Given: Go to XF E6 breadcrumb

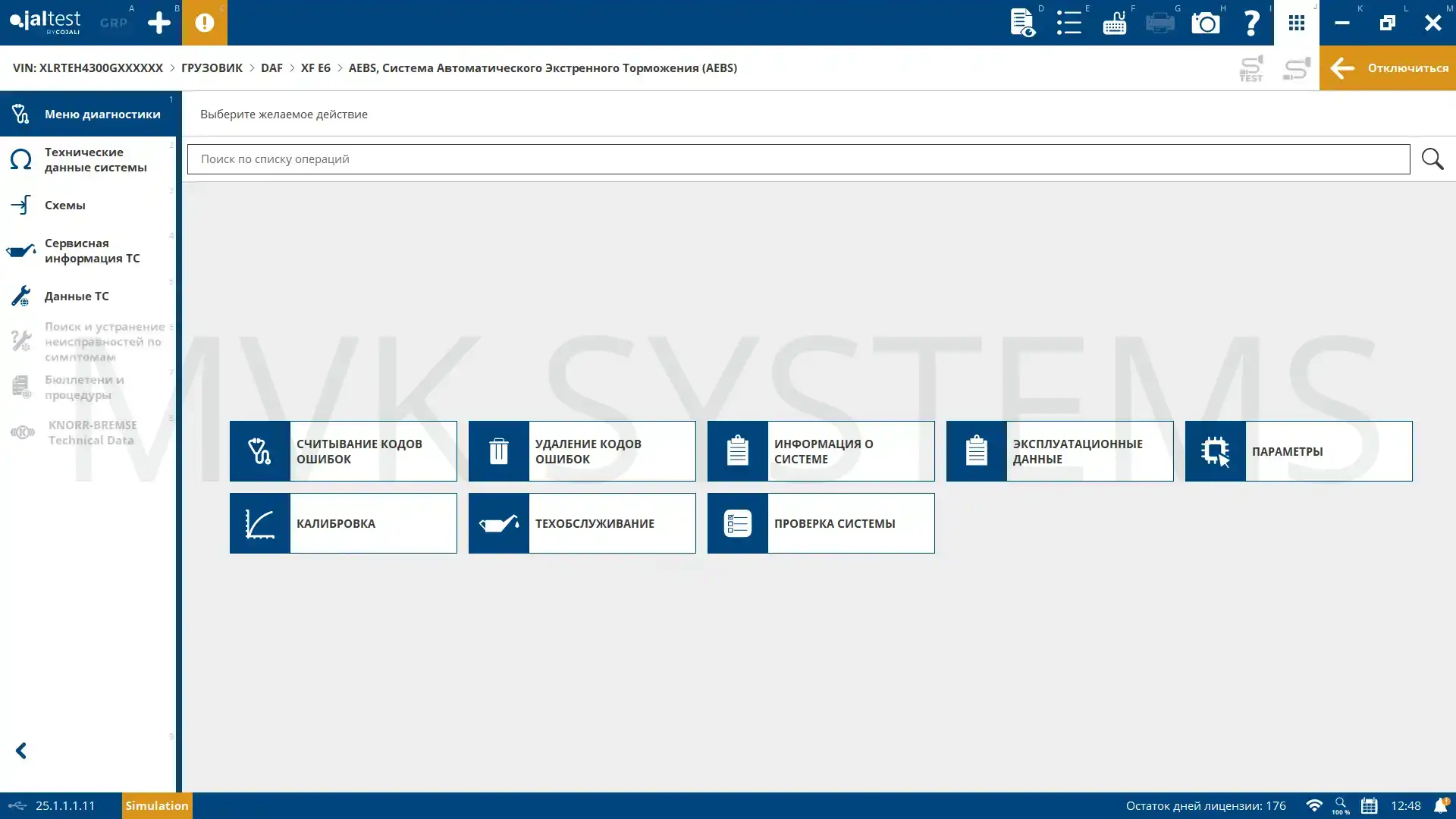Looking at the screenshot, I should pos(315,67).
